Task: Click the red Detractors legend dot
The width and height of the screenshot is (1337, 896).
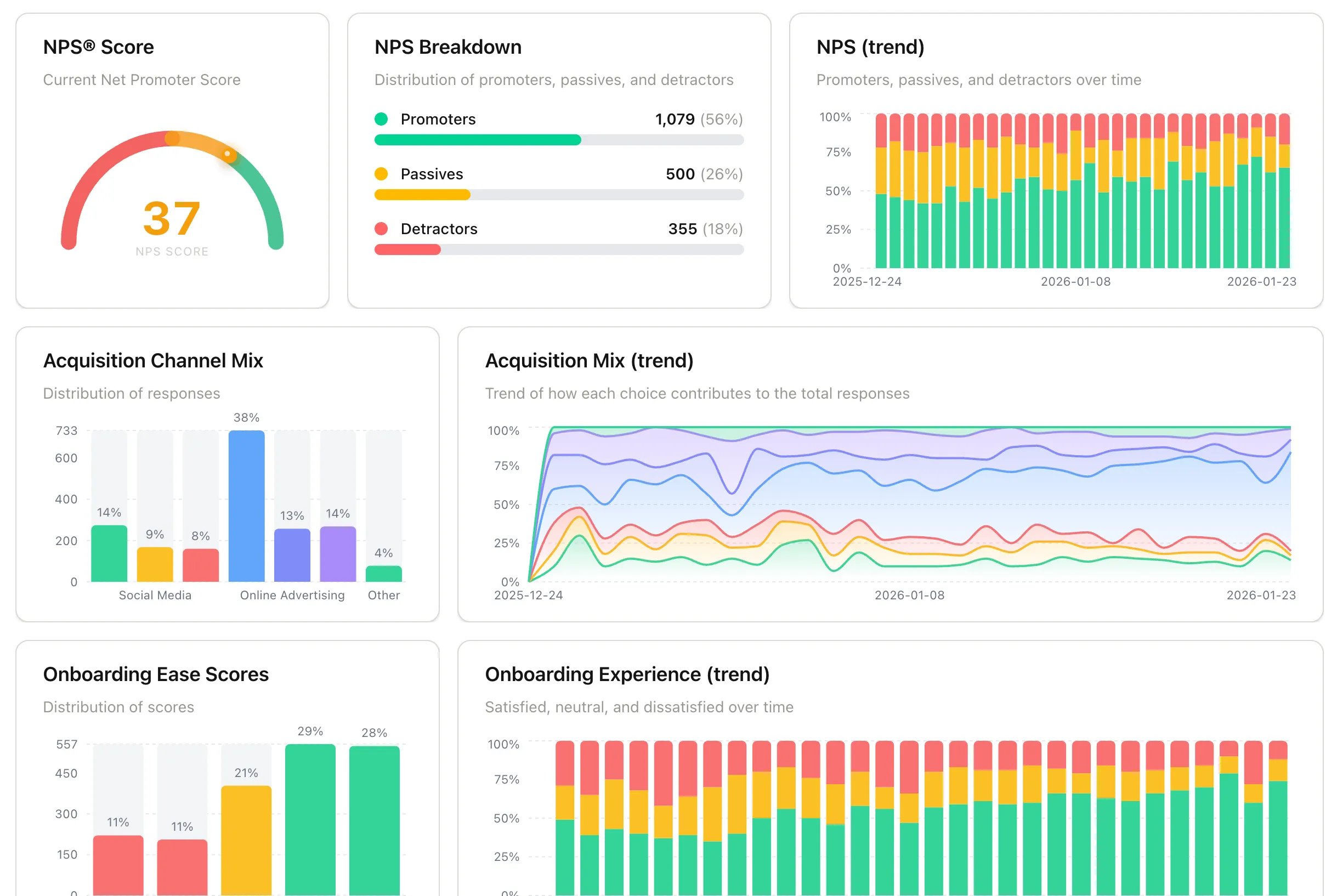Action: pos(382,229)
